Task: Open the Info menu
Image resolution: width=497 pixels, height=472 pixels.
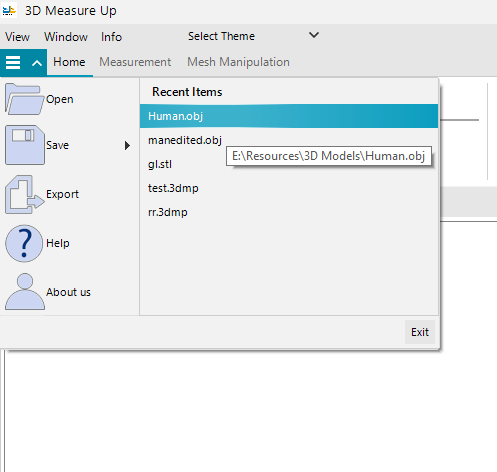Action: [x=111, y=37]
